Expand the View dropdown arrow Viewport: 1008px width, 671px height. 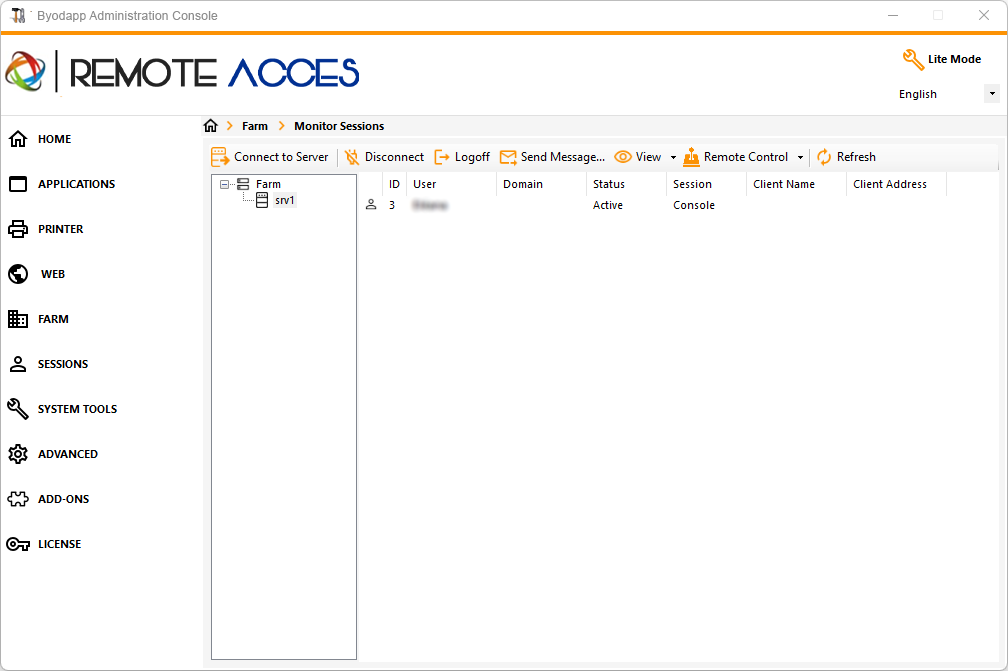point(673,157)
